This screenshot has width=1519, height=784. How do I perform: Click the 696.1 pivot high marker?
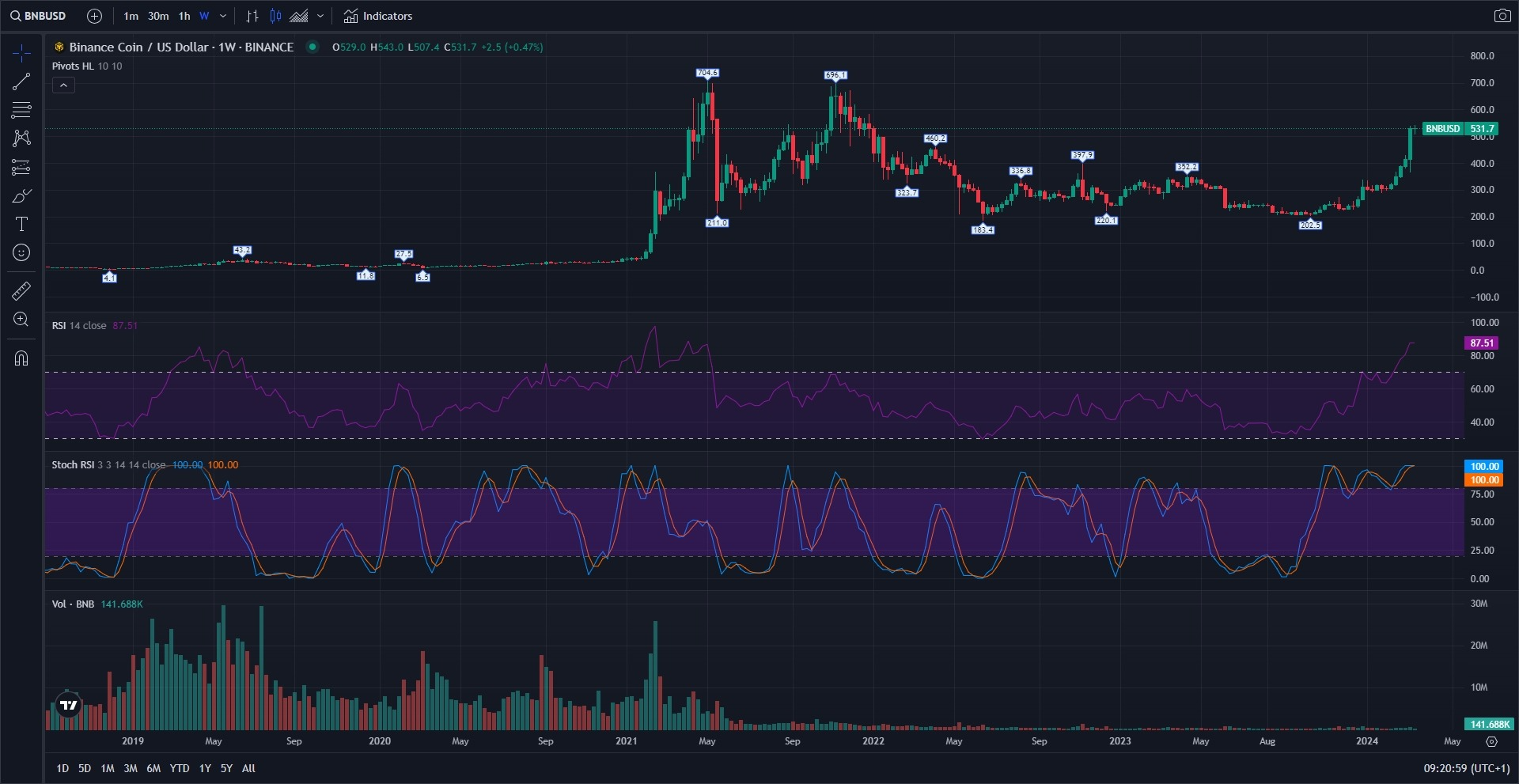click(835, 75)
